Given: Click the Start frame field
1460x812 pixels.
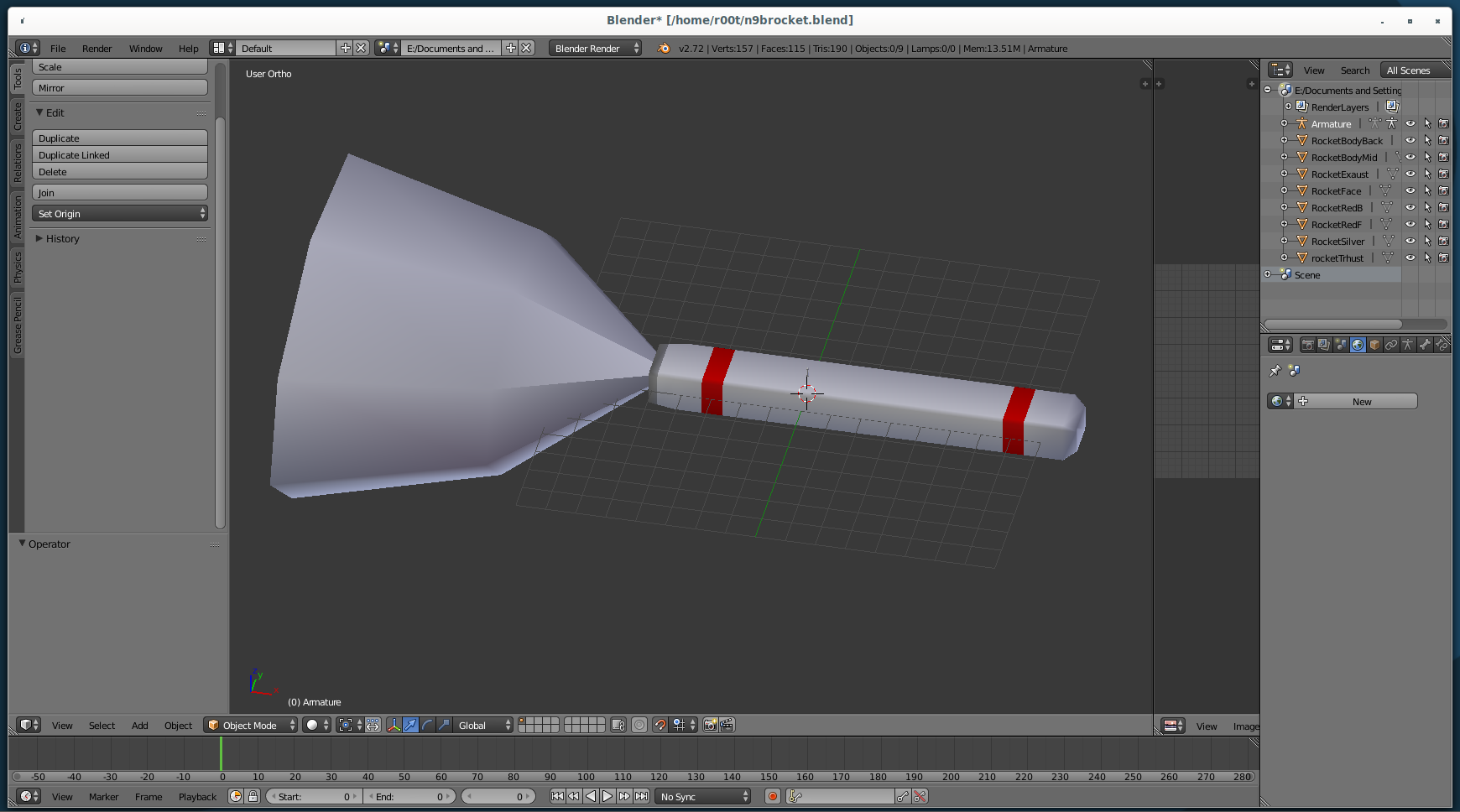Looking at the screenshot, I should tap(315, 796).
